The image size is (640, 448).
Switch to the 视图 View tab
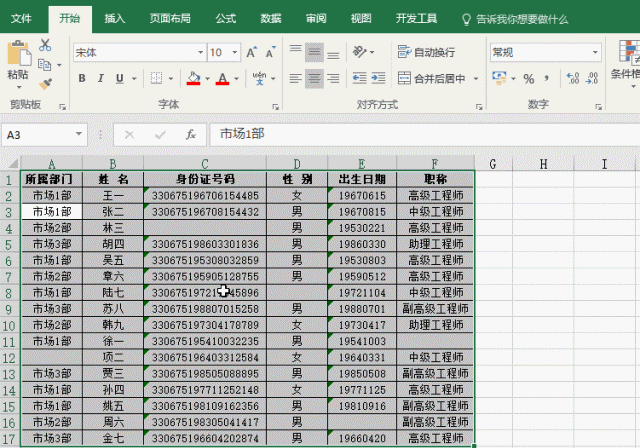click(x=361, y=18)
